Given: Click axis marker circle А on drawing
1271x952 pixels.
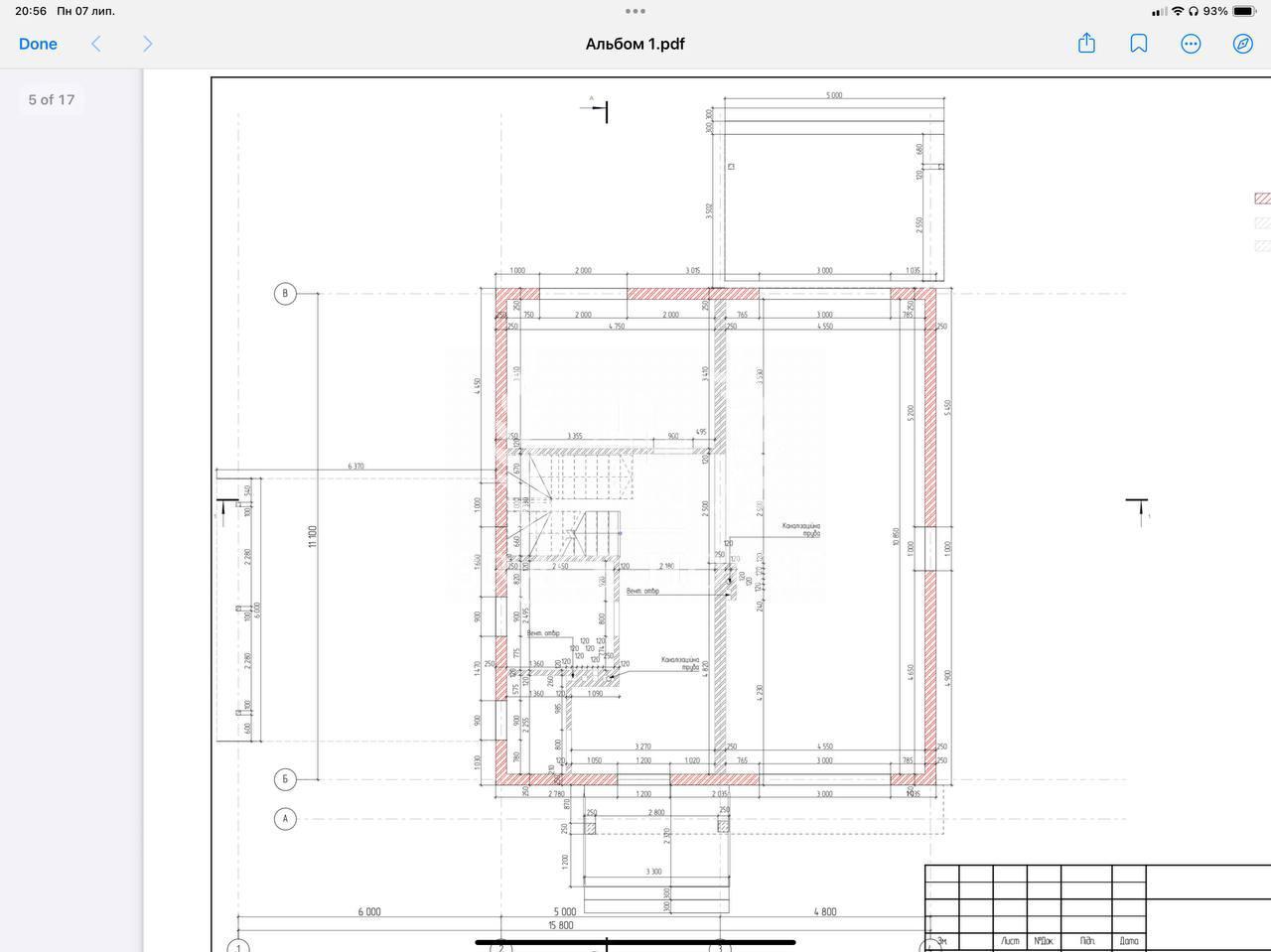Looking at the screenshot, I should point(285,819).
